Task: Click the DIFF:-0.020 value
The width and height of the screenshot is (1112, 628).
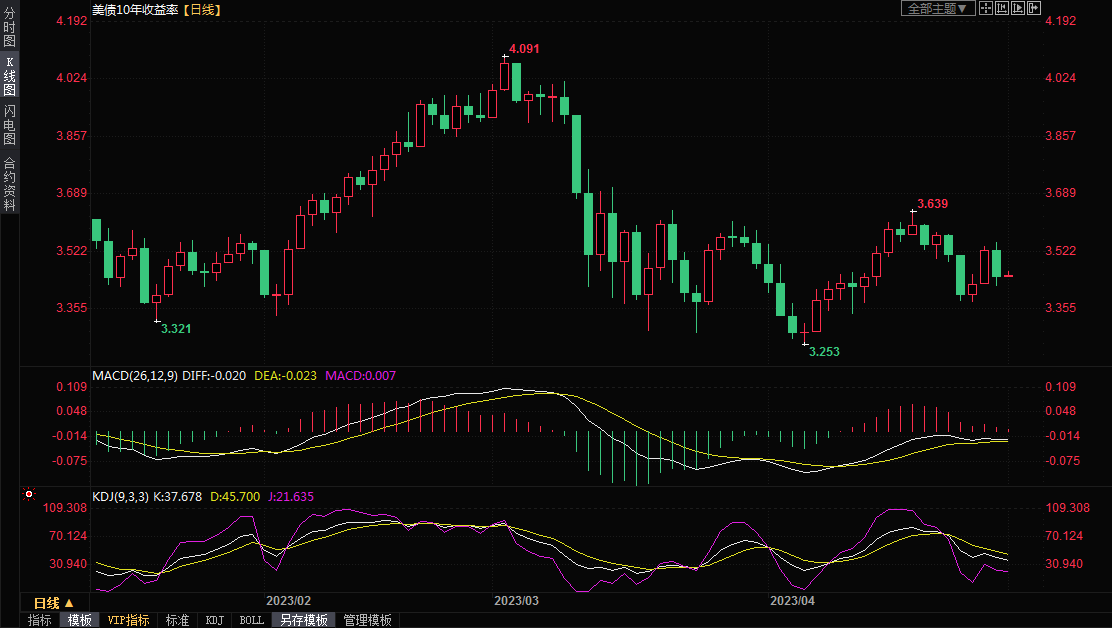Action: coord(214,376)
